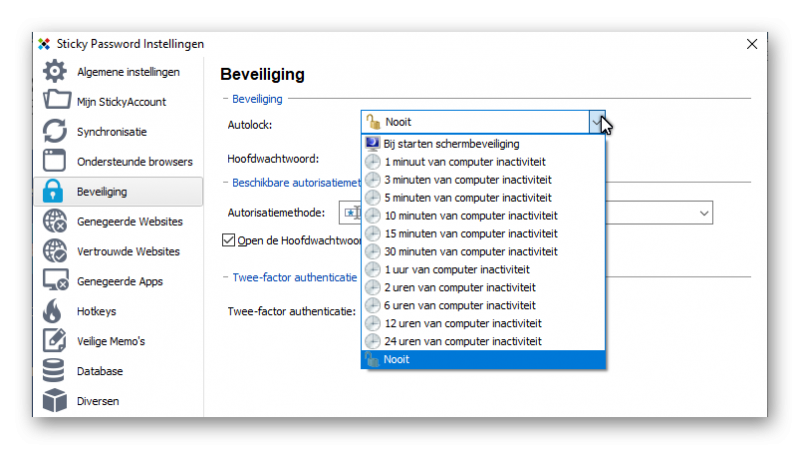Click the Hotkeys flame icon
The image size is (800, 449).
point(55,312)
